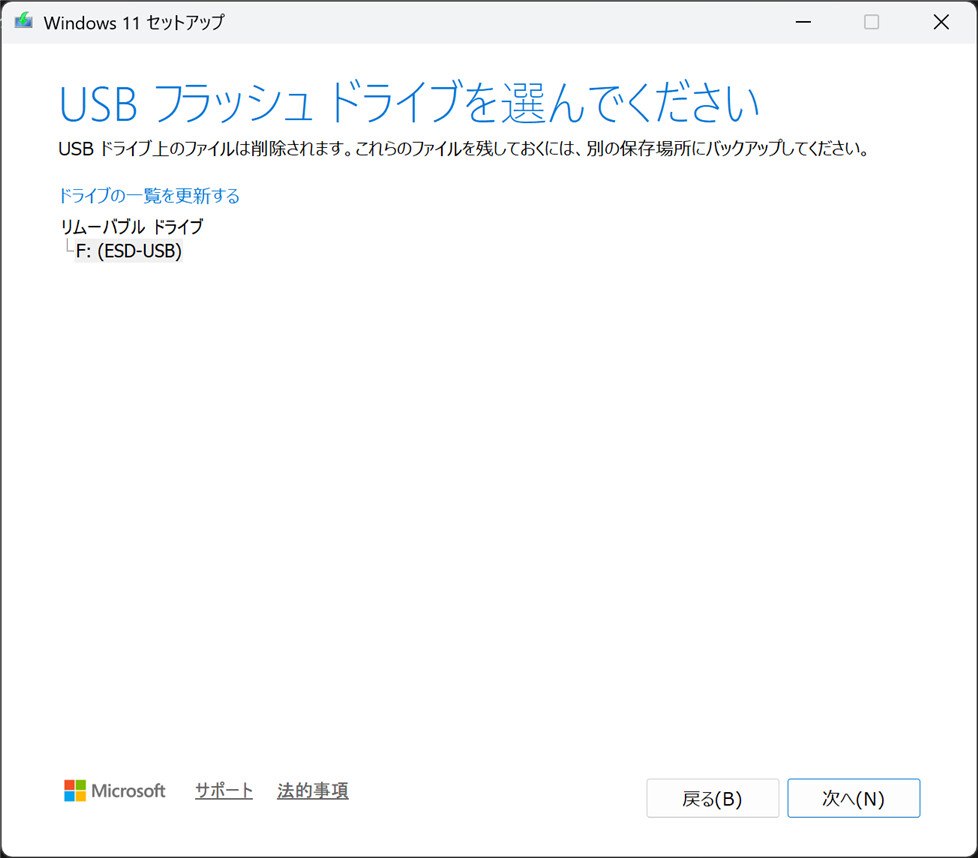
Task: Open the サポート link
Action: point(224,791)
